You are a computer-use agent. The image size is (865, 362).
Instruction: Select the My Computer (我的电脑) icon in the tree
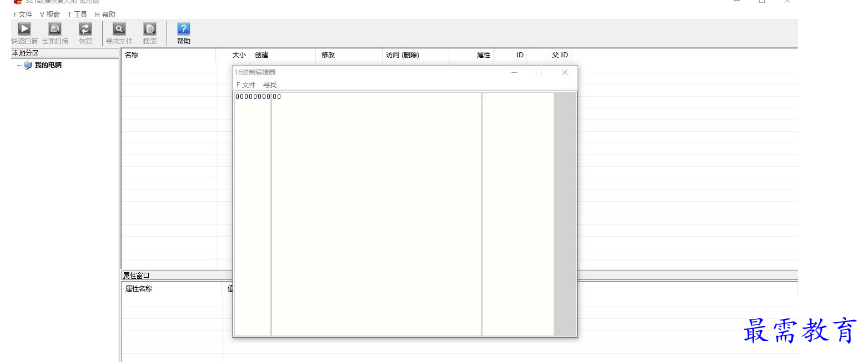click(28, 65)
